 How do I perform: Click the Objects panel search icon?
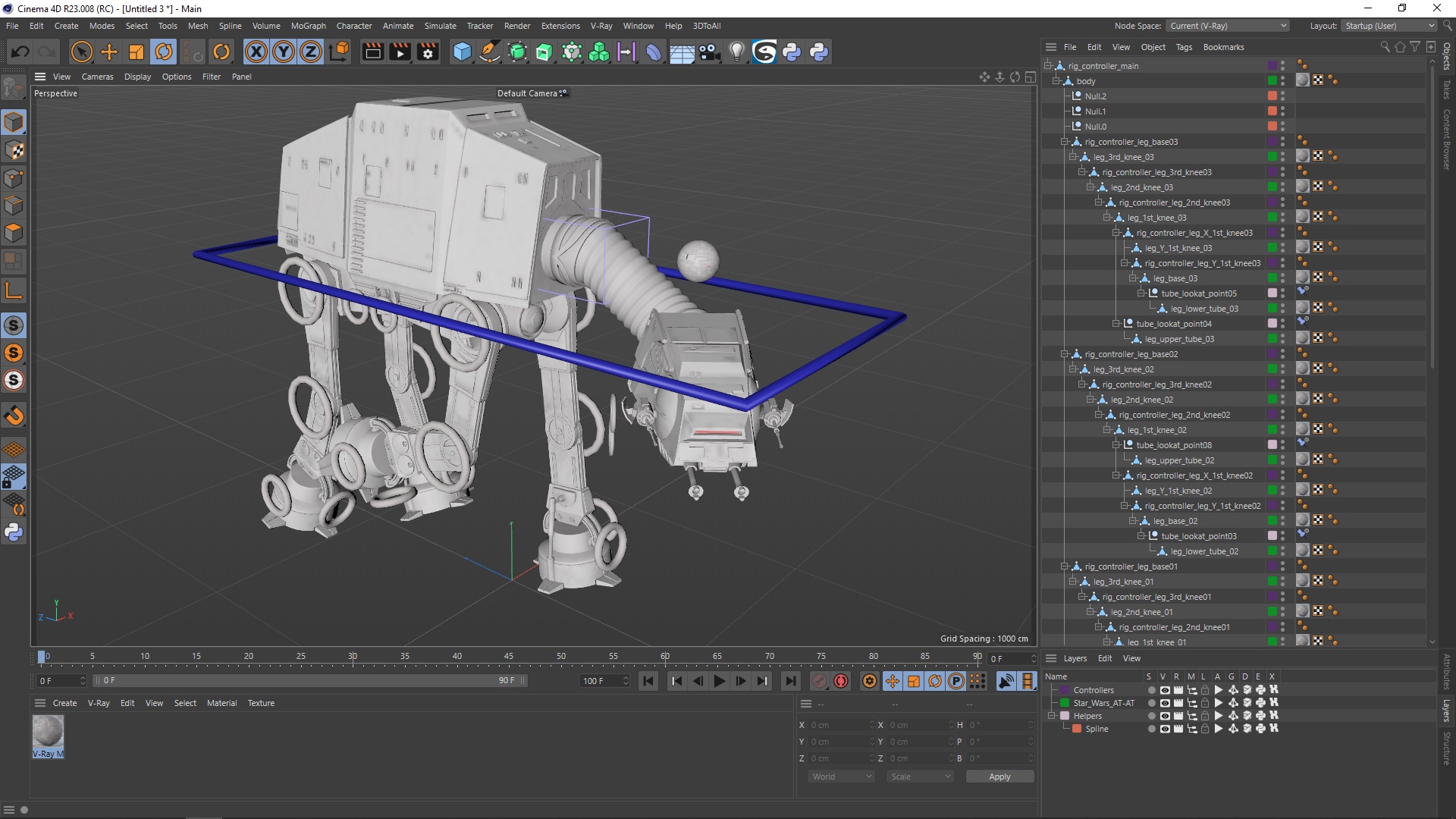tap(1385, 47)
